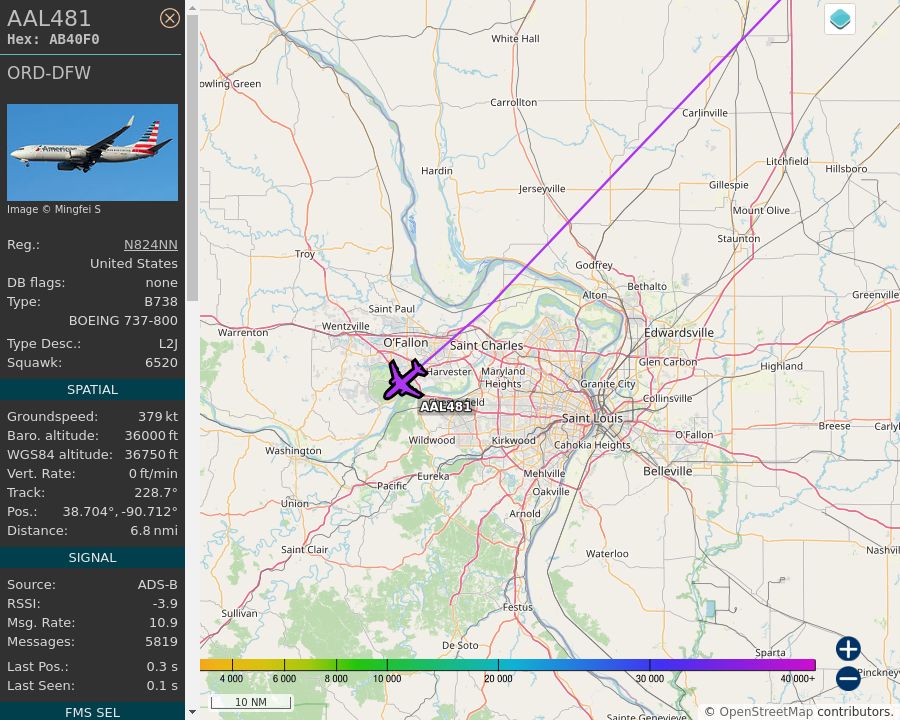The height and width of the screenshot is (720, 900).
Task: Open the map layer switcher
Action: (x=840, y=19)
